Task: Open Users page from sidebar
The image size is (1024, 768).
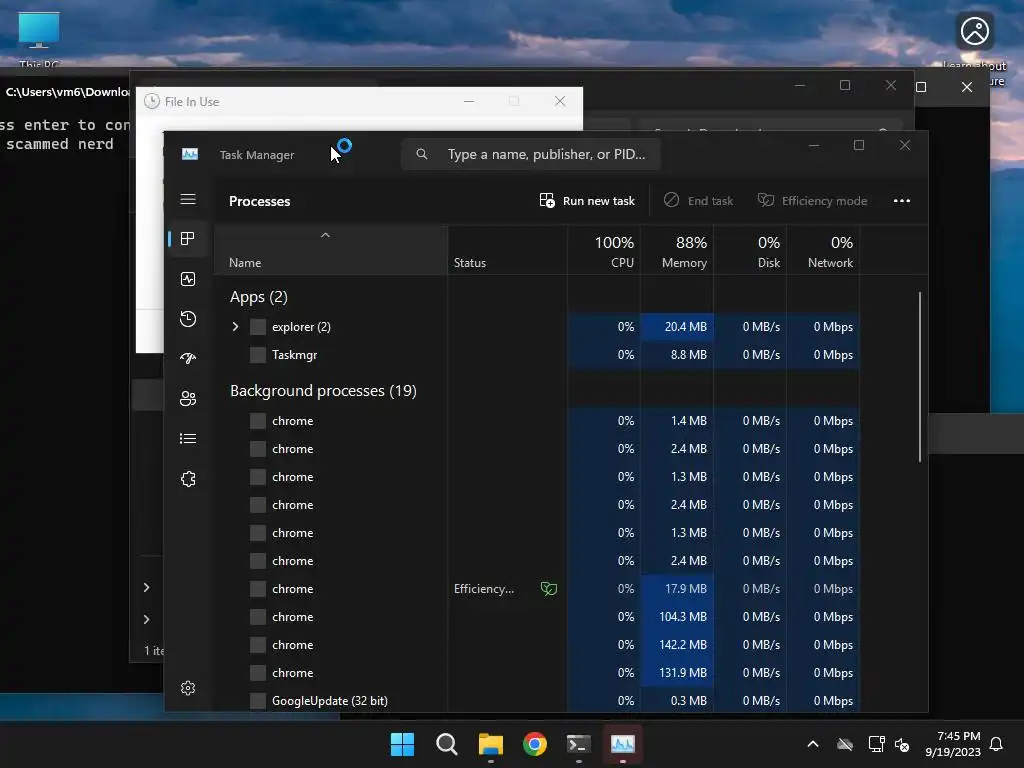Action: pyautogui.click(x=188, y=398)
